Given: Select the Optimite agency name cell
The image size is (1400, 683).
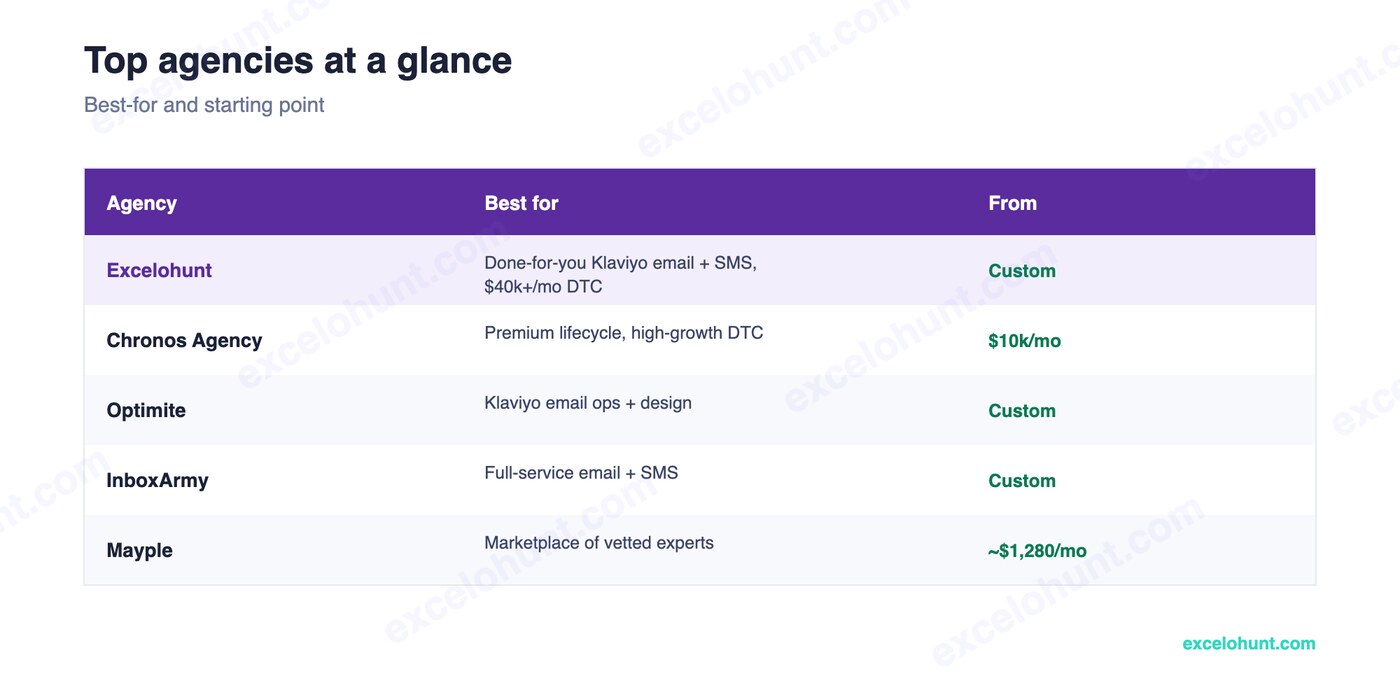Looking at the screenshot, I should [146, 410].
